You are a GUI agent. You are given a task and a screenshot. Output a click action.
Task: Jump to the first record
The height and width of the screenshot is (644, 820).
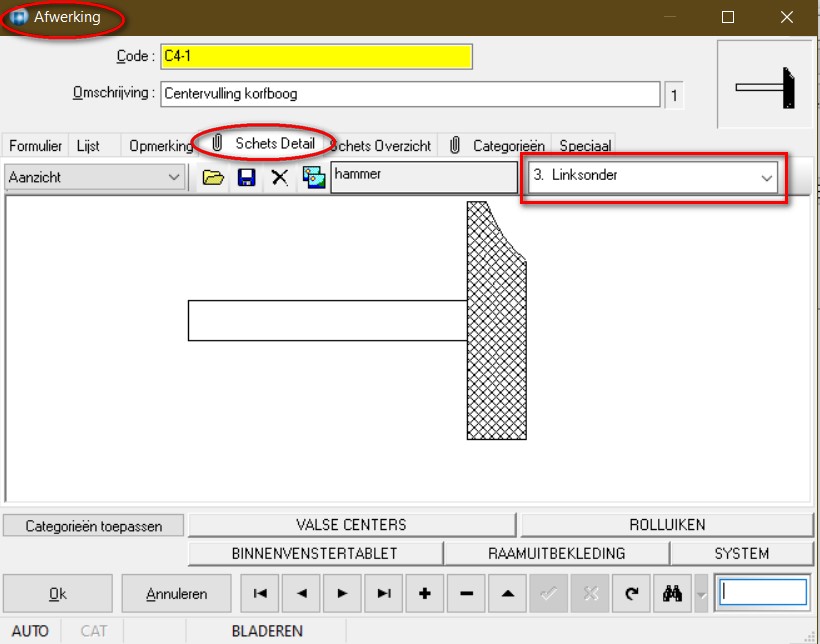point(260,593)
